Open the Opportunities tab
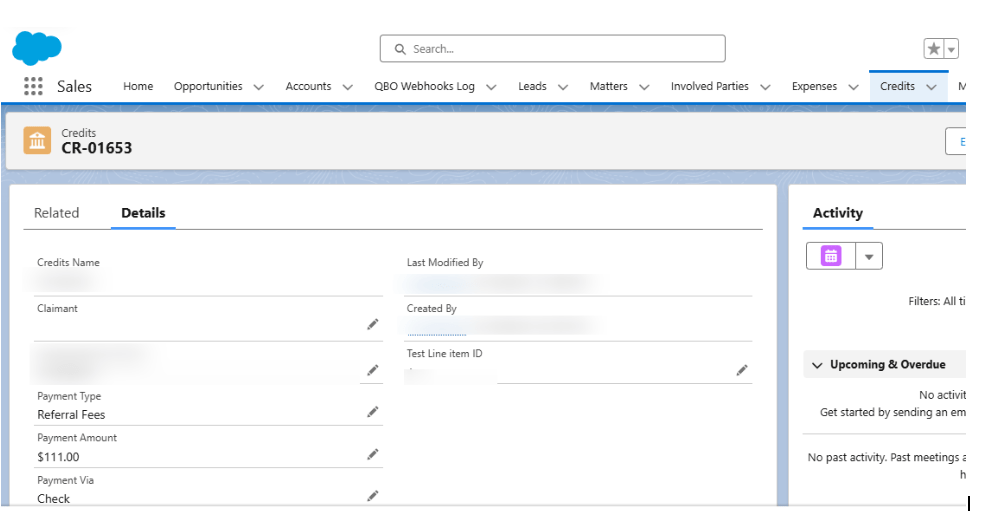This screenshot has width=1003, height=511. (x=208, y=86)
